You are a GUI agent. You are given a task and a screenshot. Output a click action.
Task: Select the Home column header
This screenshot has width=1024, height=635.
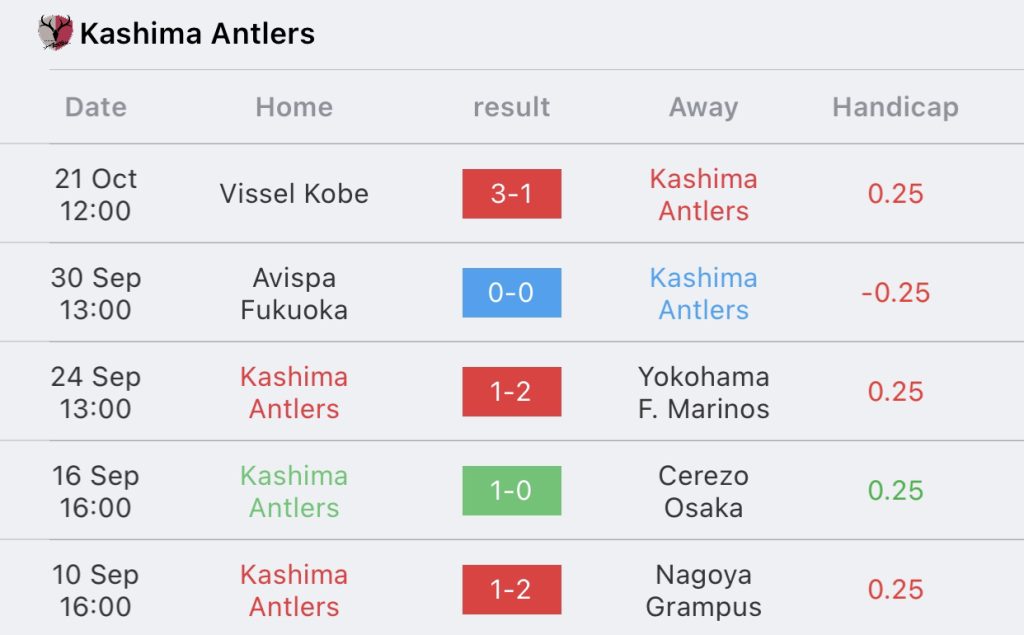tap(294, 107)
